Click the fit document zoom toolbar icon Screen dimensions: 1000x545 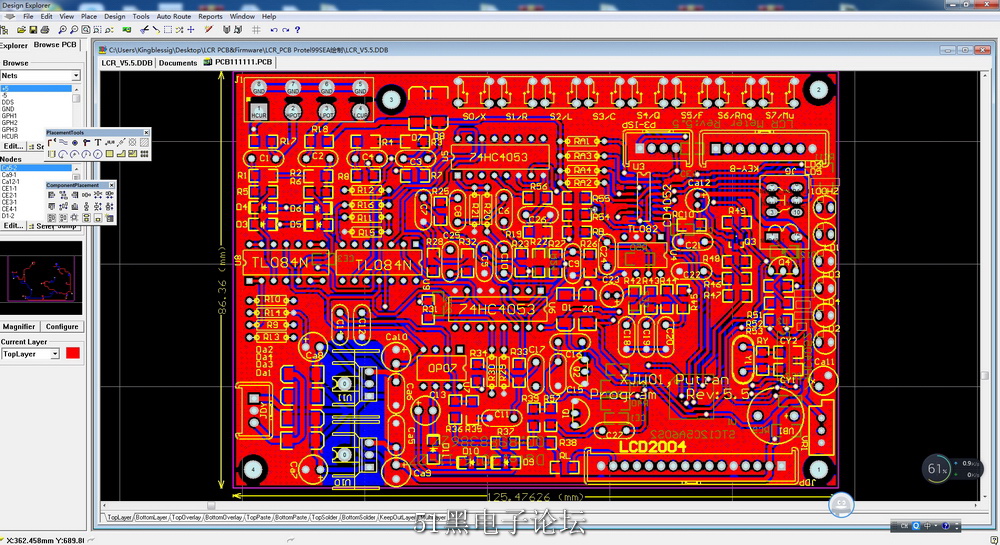(x=85, y=30)
